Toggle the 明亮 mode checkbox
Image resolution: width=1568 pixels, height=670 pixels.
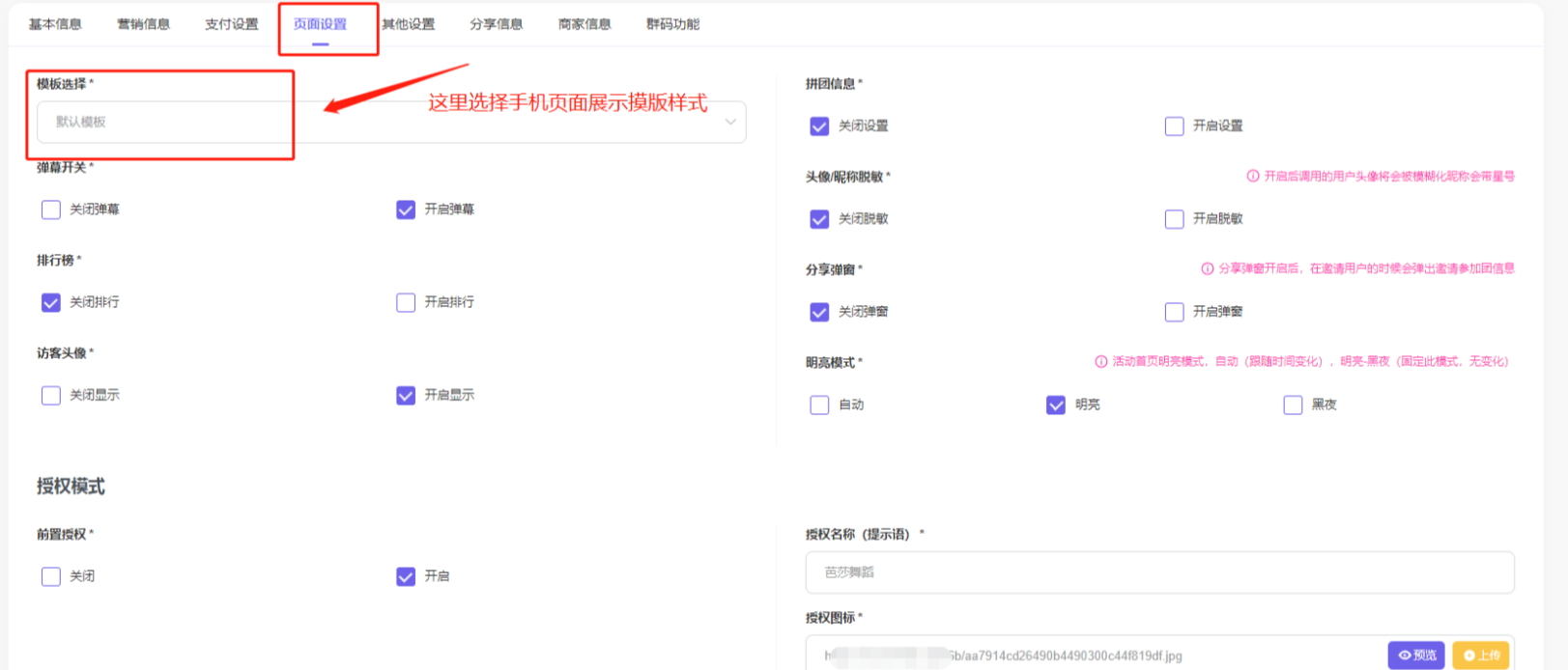click(1056, 405)
